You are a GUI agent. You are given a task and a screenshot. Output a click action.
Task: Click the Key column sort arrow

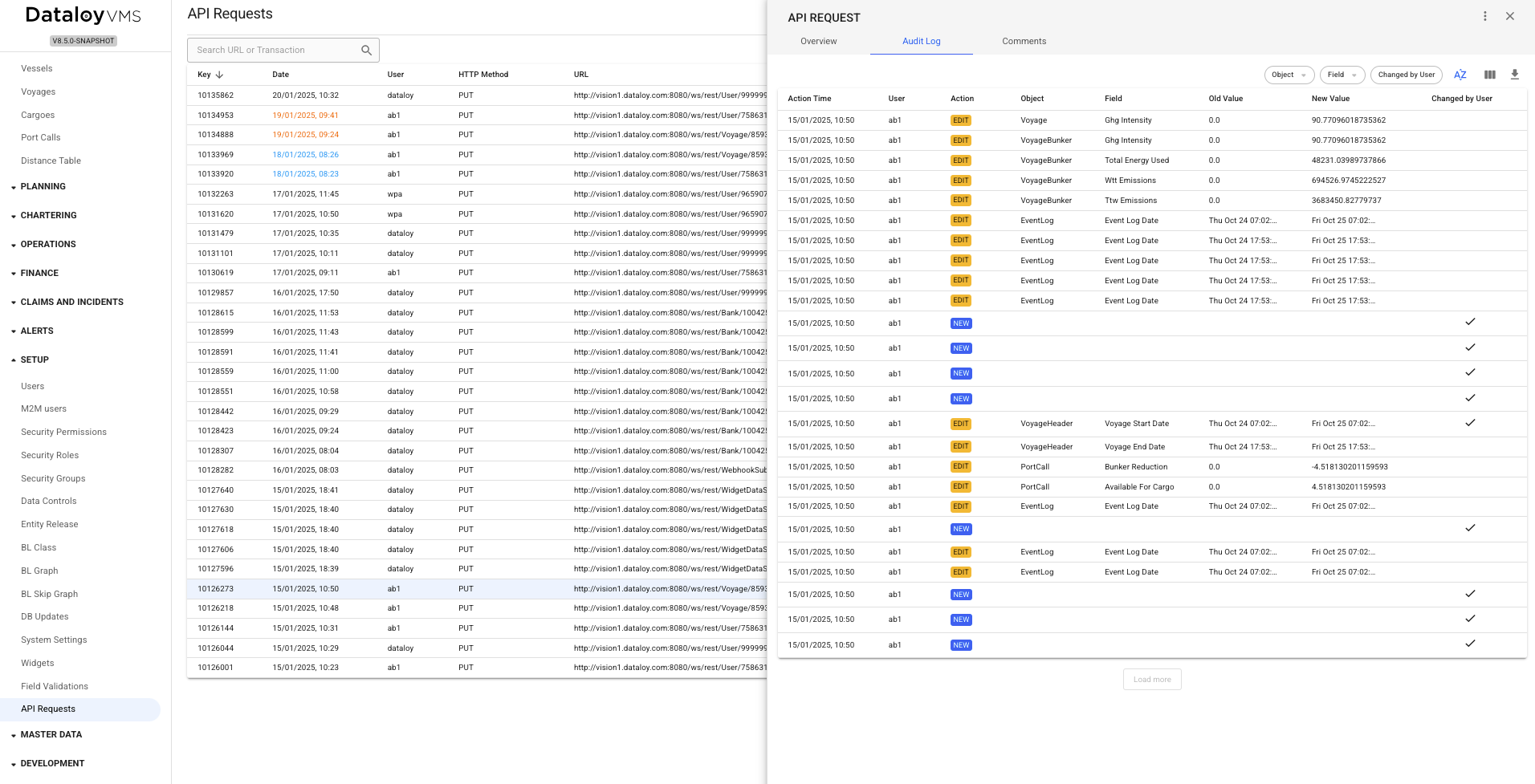click(219, 75)
